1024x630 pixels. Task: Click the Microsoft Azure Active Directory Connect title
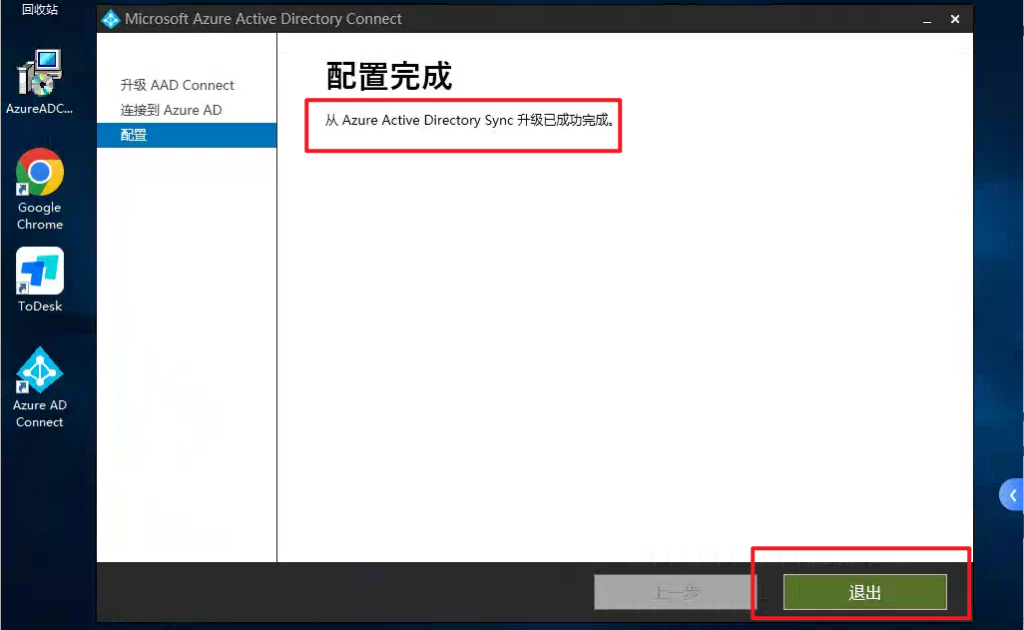coord(263,19)
